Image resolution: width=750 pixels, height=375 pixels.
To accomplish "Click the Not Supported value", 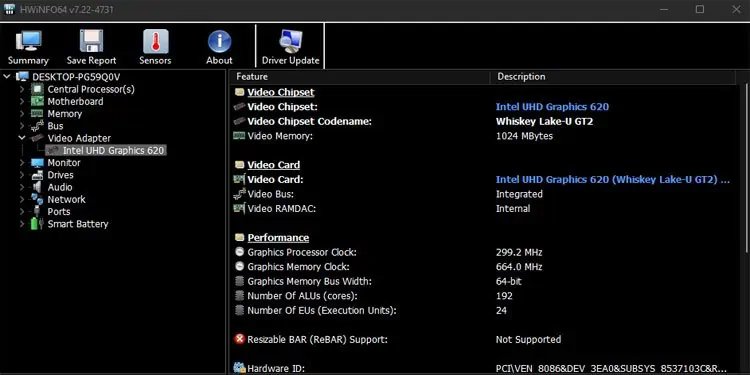I will (528, 340).
